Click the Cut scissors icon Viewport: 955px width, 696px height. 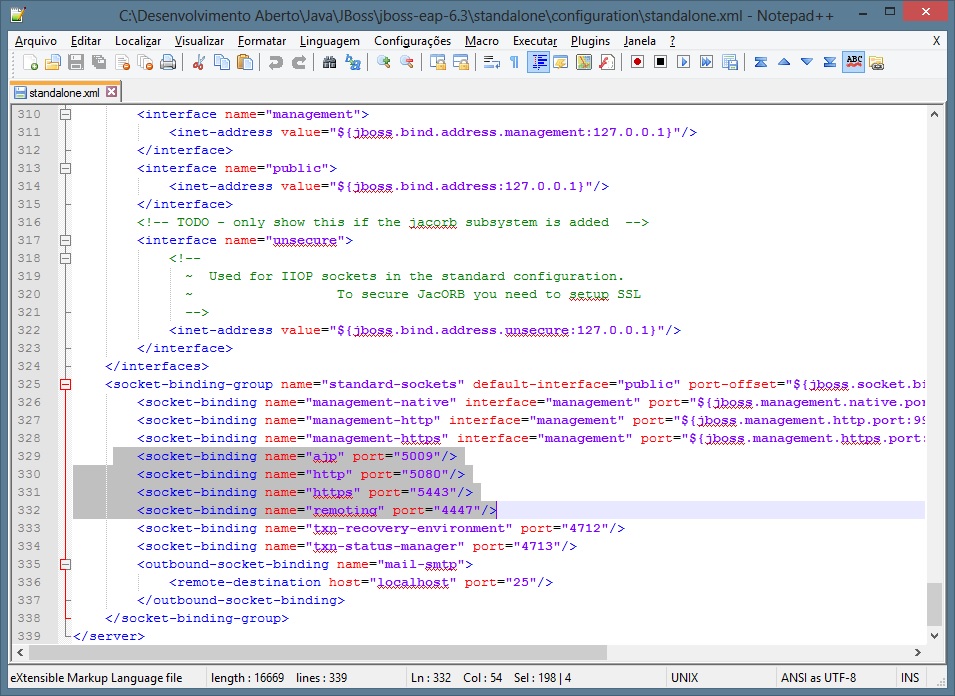[199, 62]
